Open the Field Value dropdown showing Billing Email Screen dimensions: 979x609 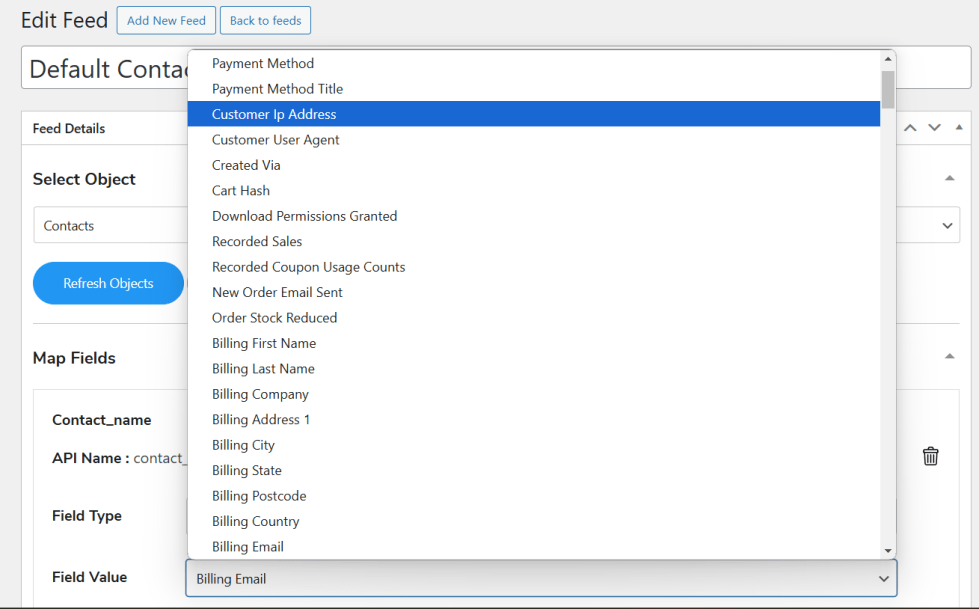point(541,579)
